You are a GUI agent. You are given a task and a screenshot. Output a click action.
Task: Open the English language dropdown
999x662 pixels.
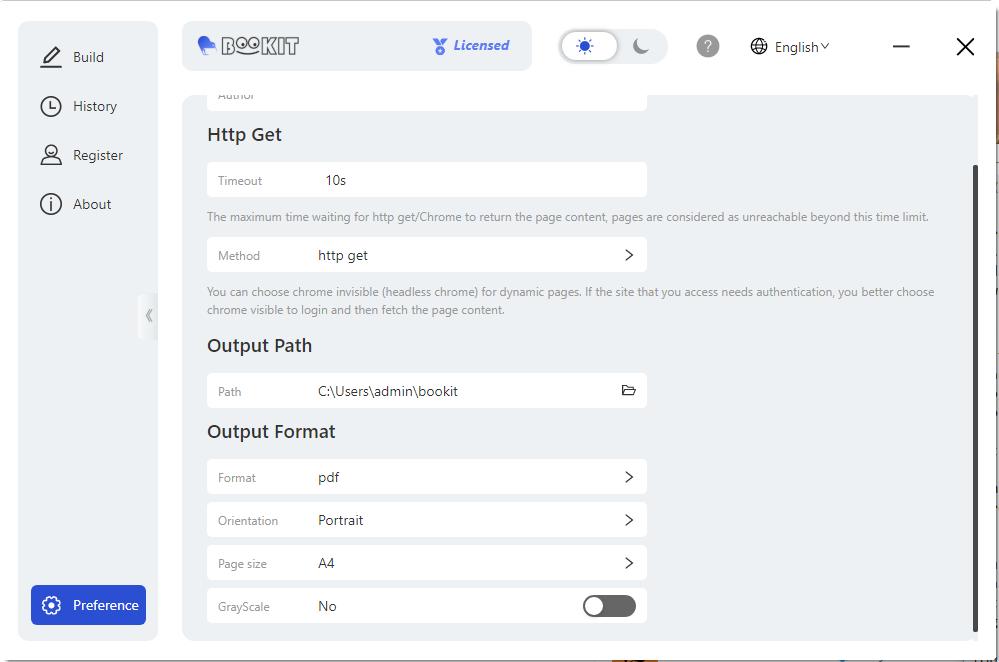[x=790, y=46]
